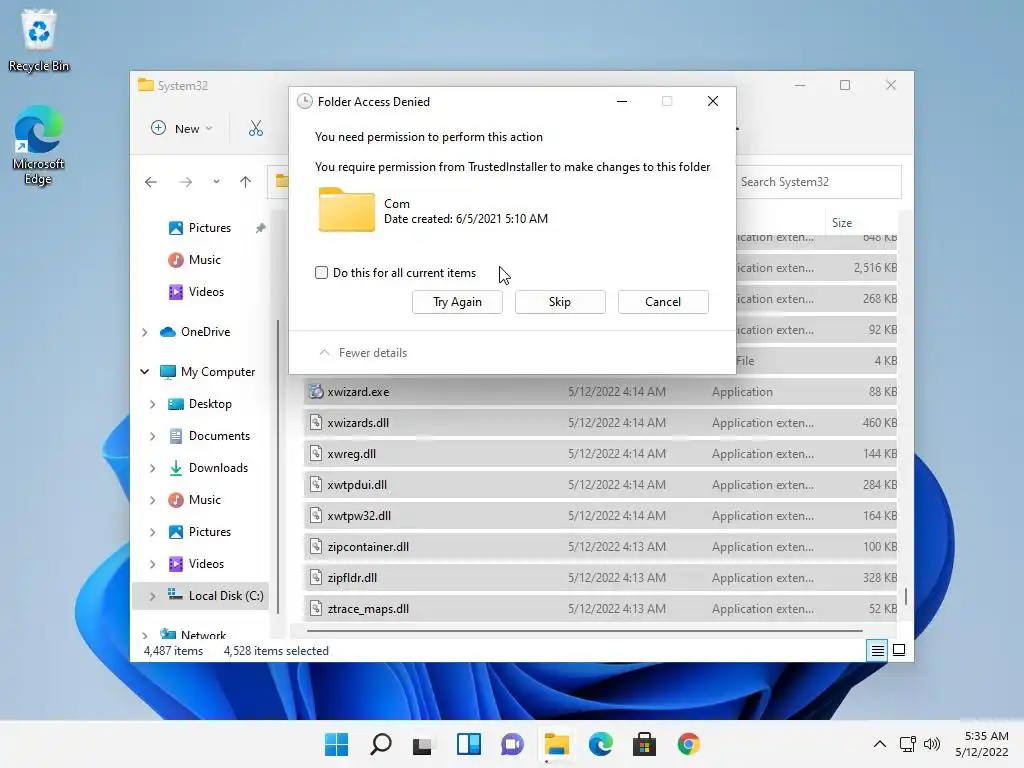Click the Com folder icon in dialog

pos(347,210)
